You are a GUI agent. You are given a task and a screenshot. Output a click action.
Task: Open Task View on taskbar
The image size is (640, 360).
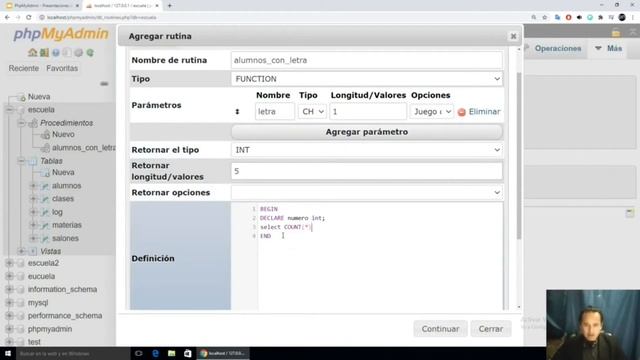click(x=139, y=353)
